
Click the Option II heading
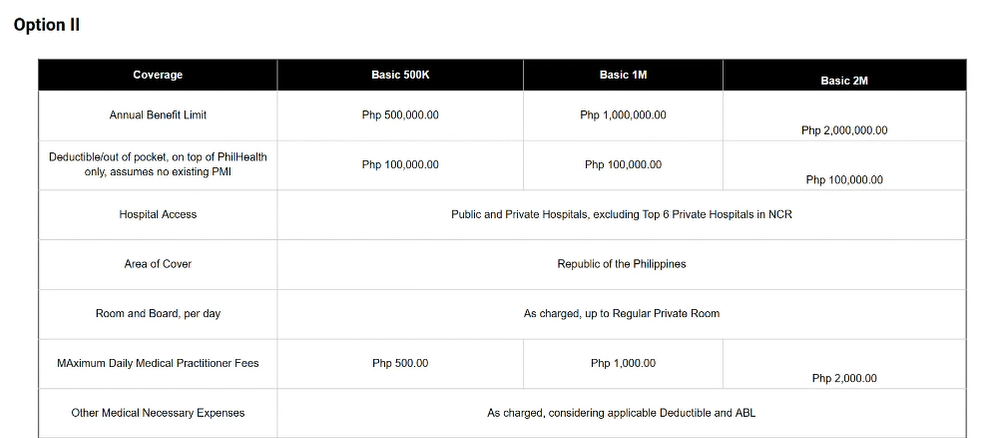click(46, 25)
